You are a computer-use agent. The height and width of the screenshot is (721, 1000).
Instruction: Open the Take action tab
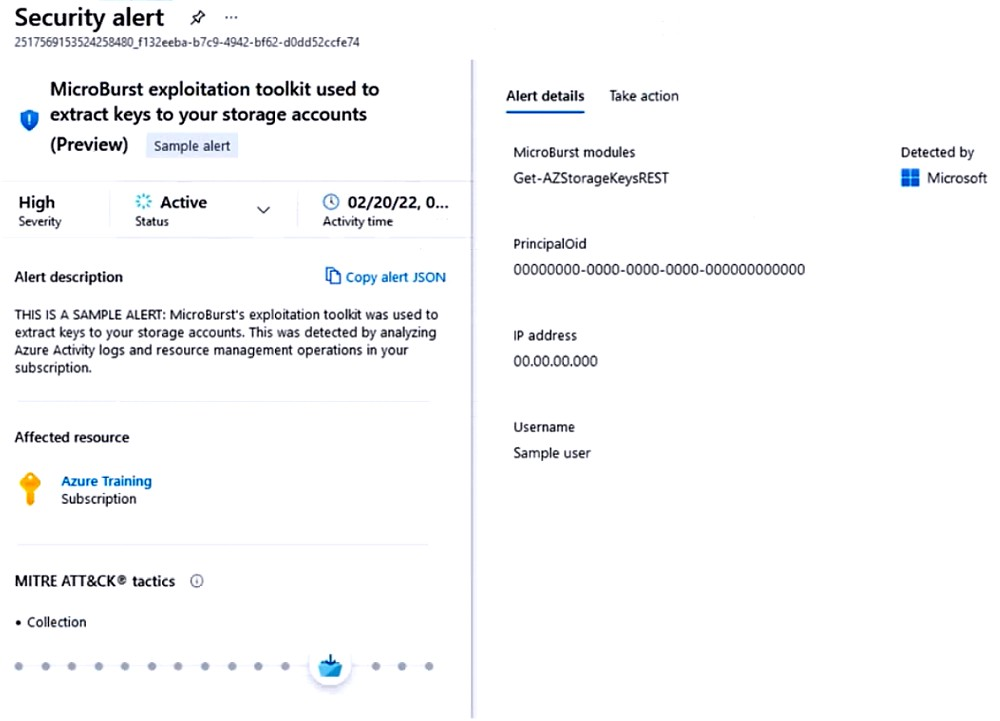644,96
